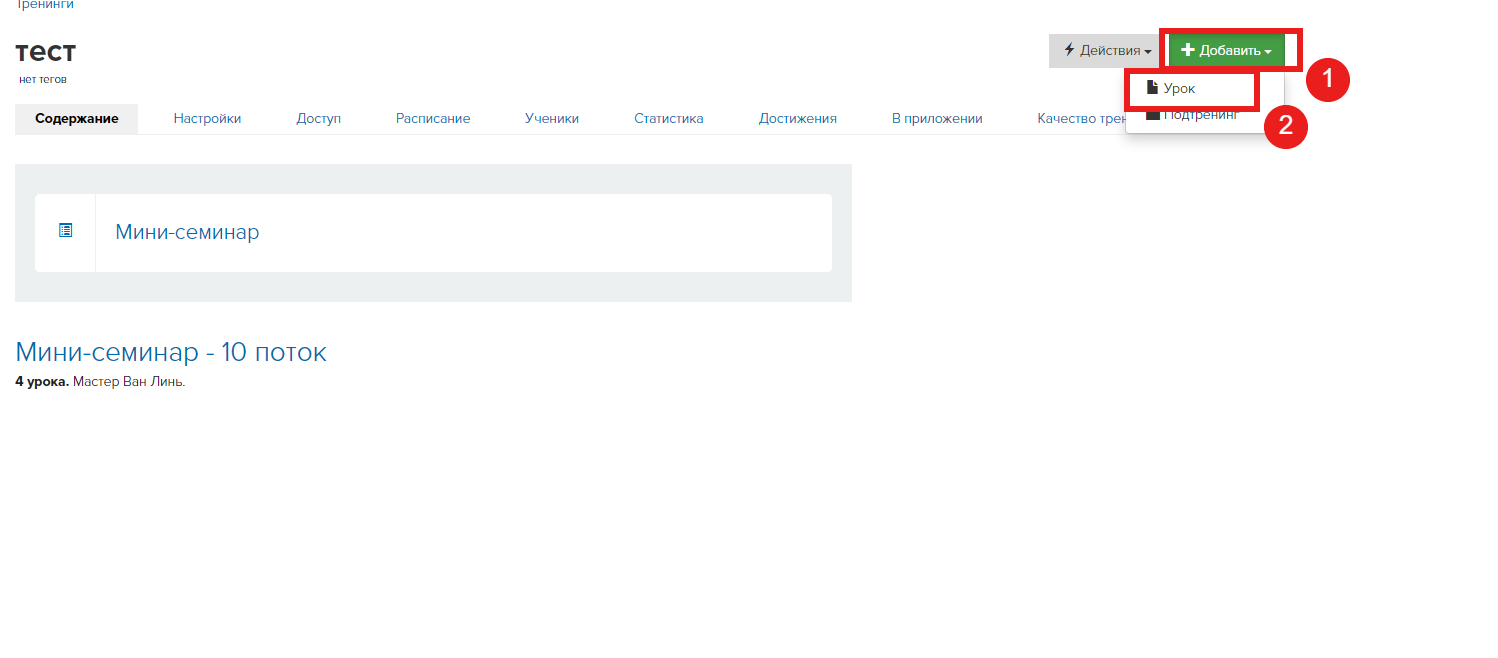
Task: Click the caret arrow on Добавить button
Action: coord(1267,52)
